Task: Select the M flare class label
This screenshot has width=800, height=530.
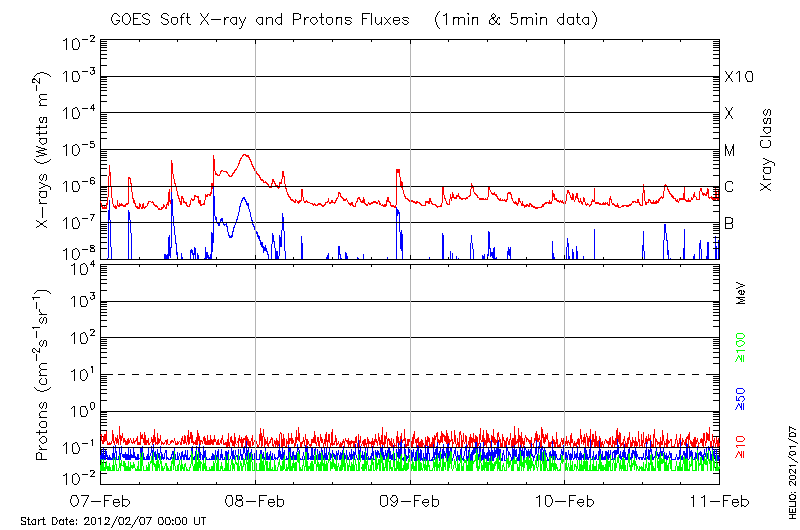Action: [730, 150]
